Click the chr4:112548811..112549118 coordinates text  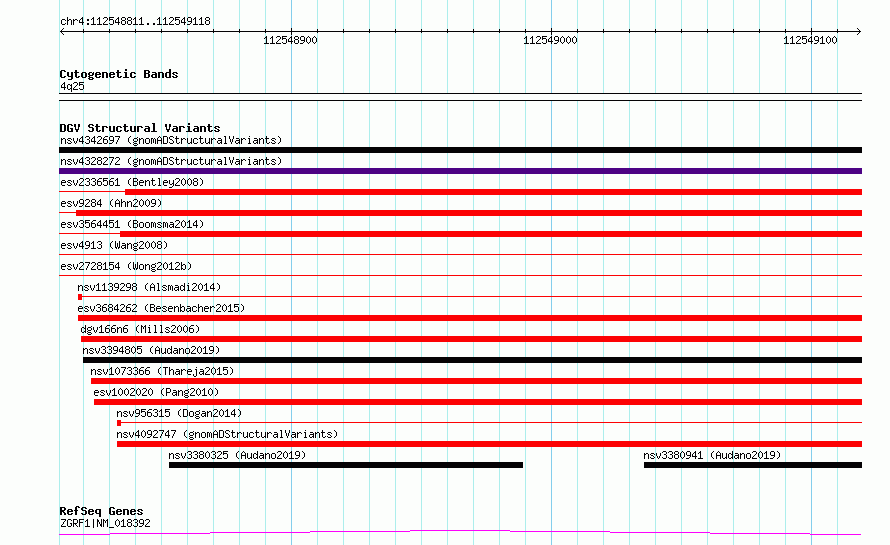coord(135,22)
